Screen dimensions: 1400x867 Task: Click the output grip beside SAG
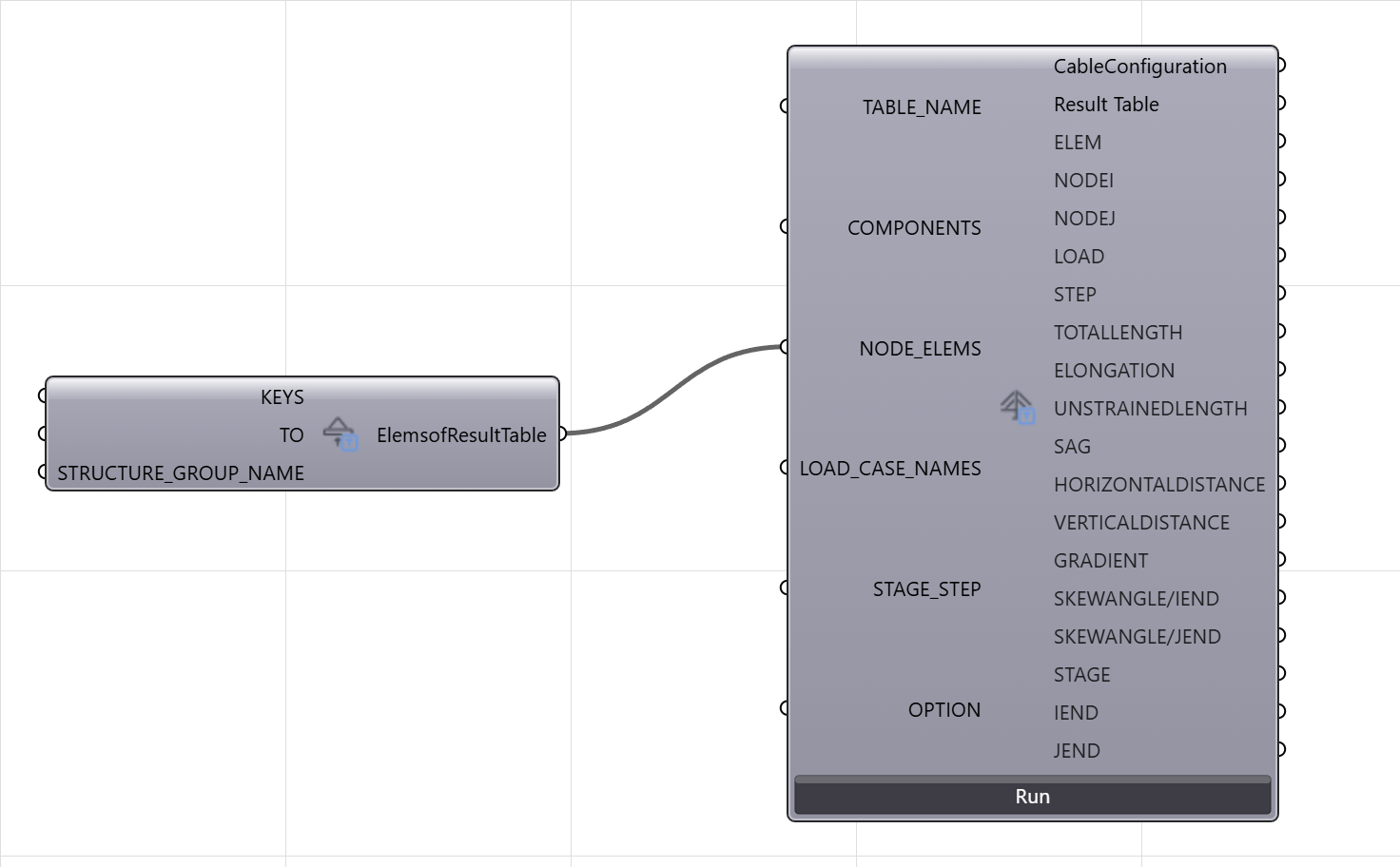point(1281,445)
